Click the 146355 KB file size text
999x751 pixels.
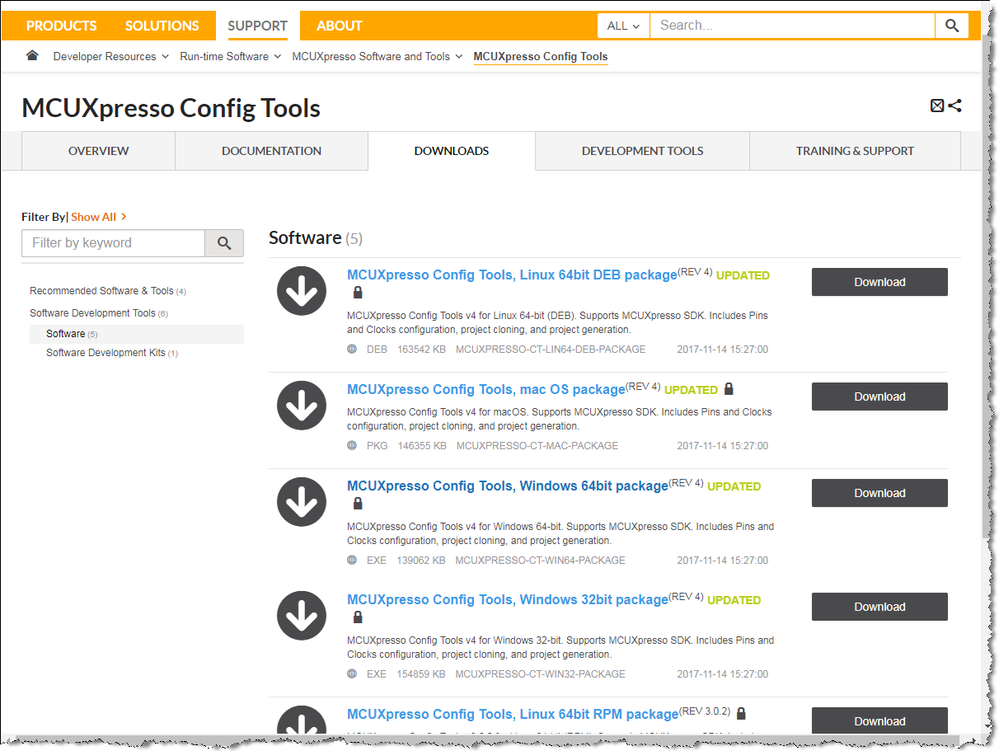(x=422, y=445)
